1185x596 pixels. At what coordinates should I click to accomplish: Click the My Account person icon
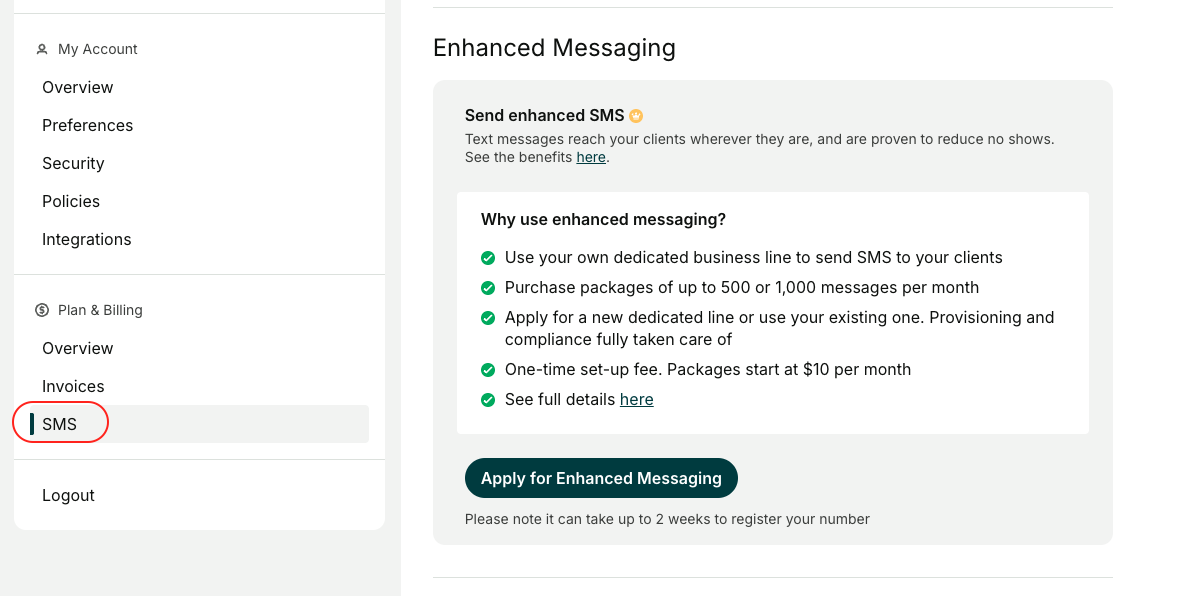(42, 49)
